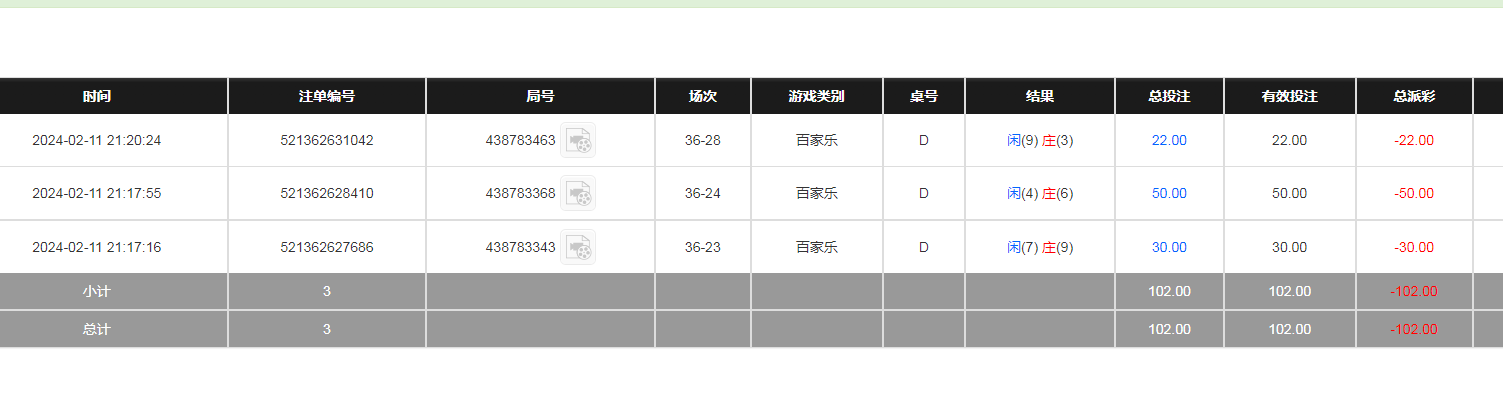The width and height of the screenshot is (1503, 399).
Task: Select bet number 521362628410
Action: [x=327, y=194]
